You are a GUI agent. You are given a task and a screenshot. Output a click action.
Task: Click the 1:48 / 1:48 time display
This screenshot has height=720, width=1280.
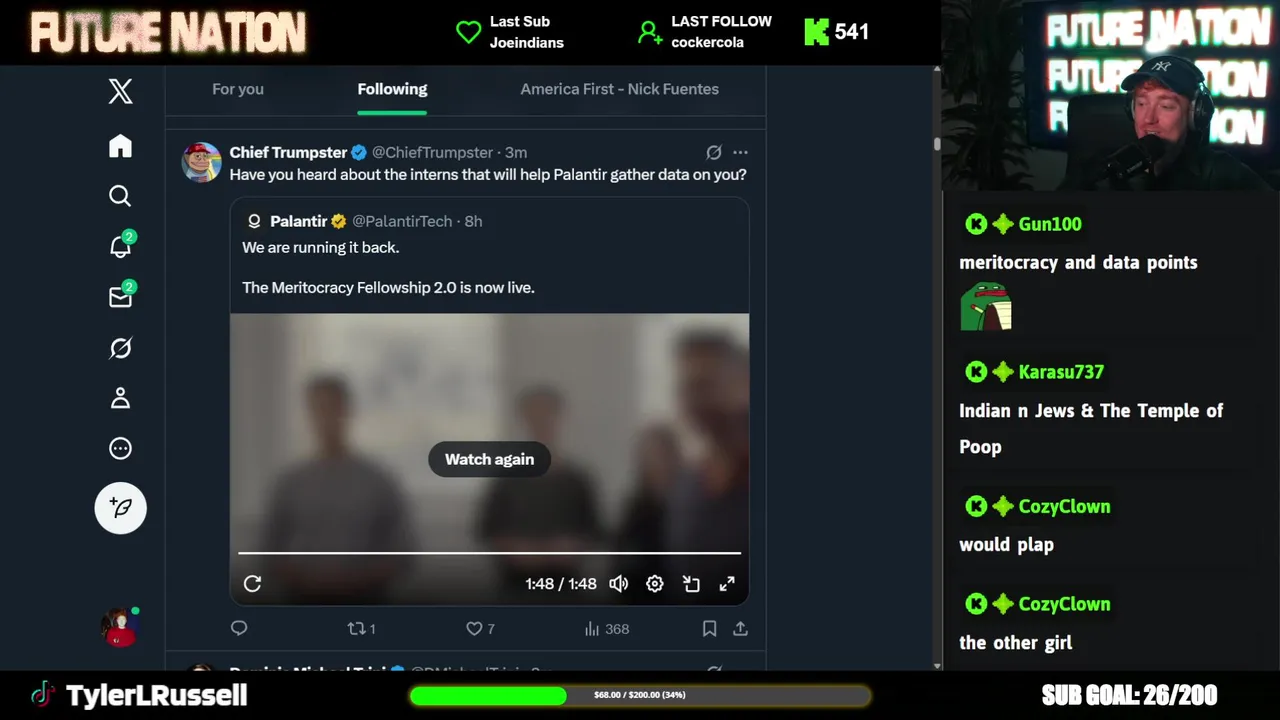(x=561, y=584)
